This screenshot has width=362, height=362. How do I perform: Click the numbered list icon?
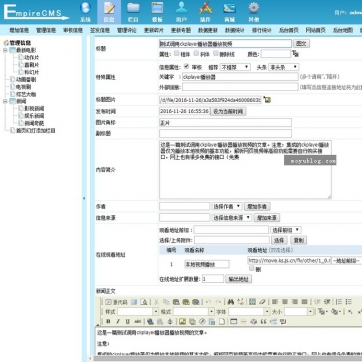[x=339, y=302]
